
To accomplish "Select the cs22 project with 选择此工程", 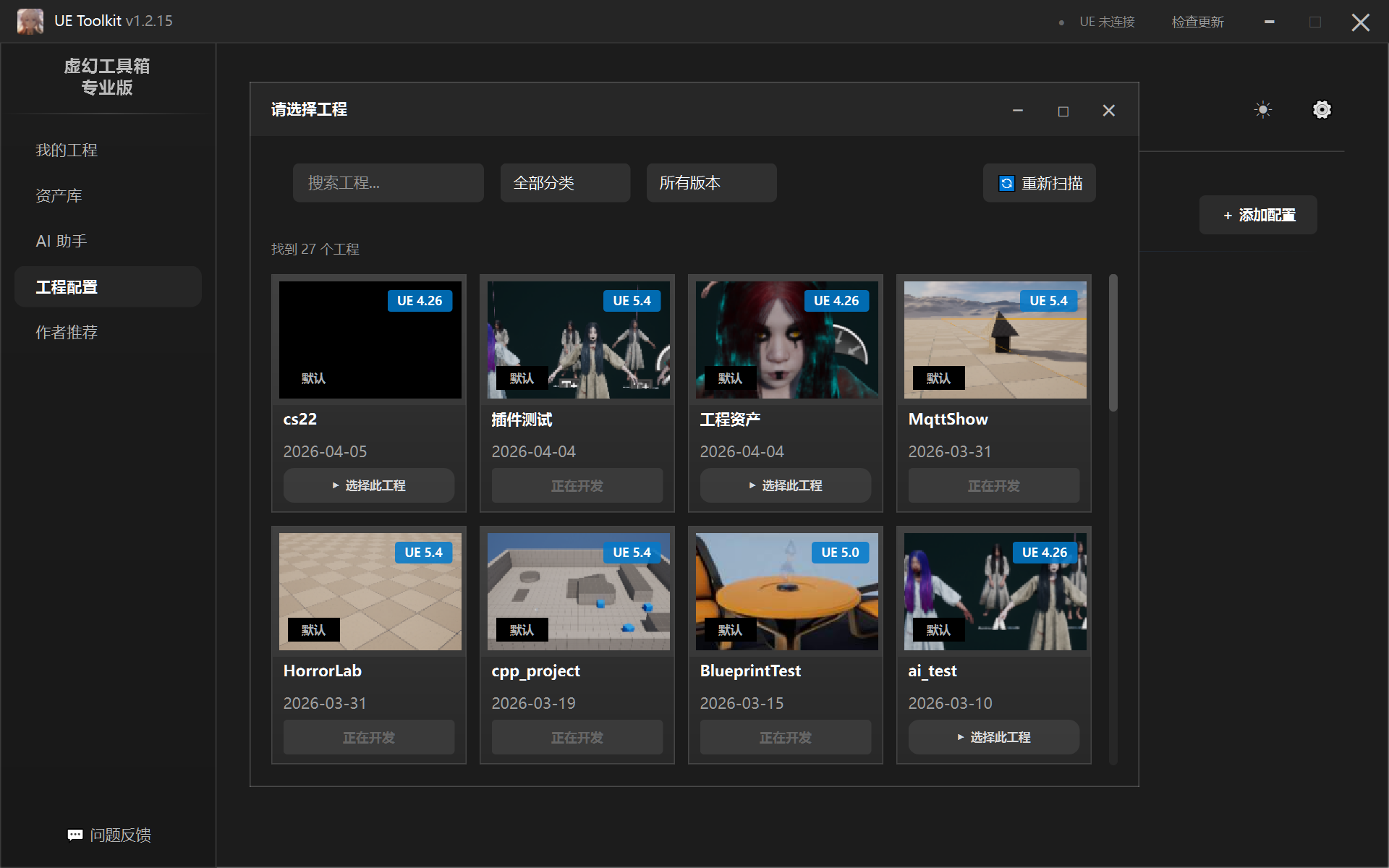I will (369, 485).
